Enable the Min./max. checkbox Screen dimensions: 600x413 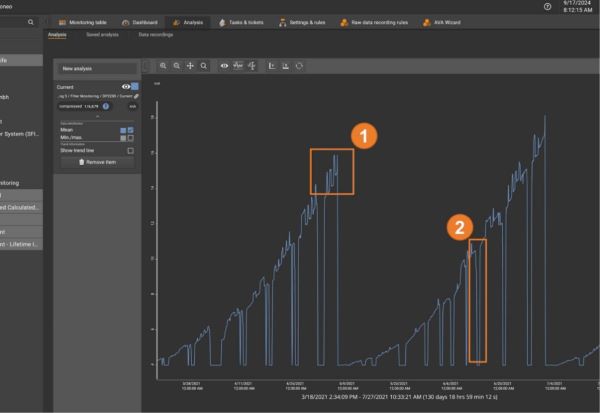click(130, 137)
